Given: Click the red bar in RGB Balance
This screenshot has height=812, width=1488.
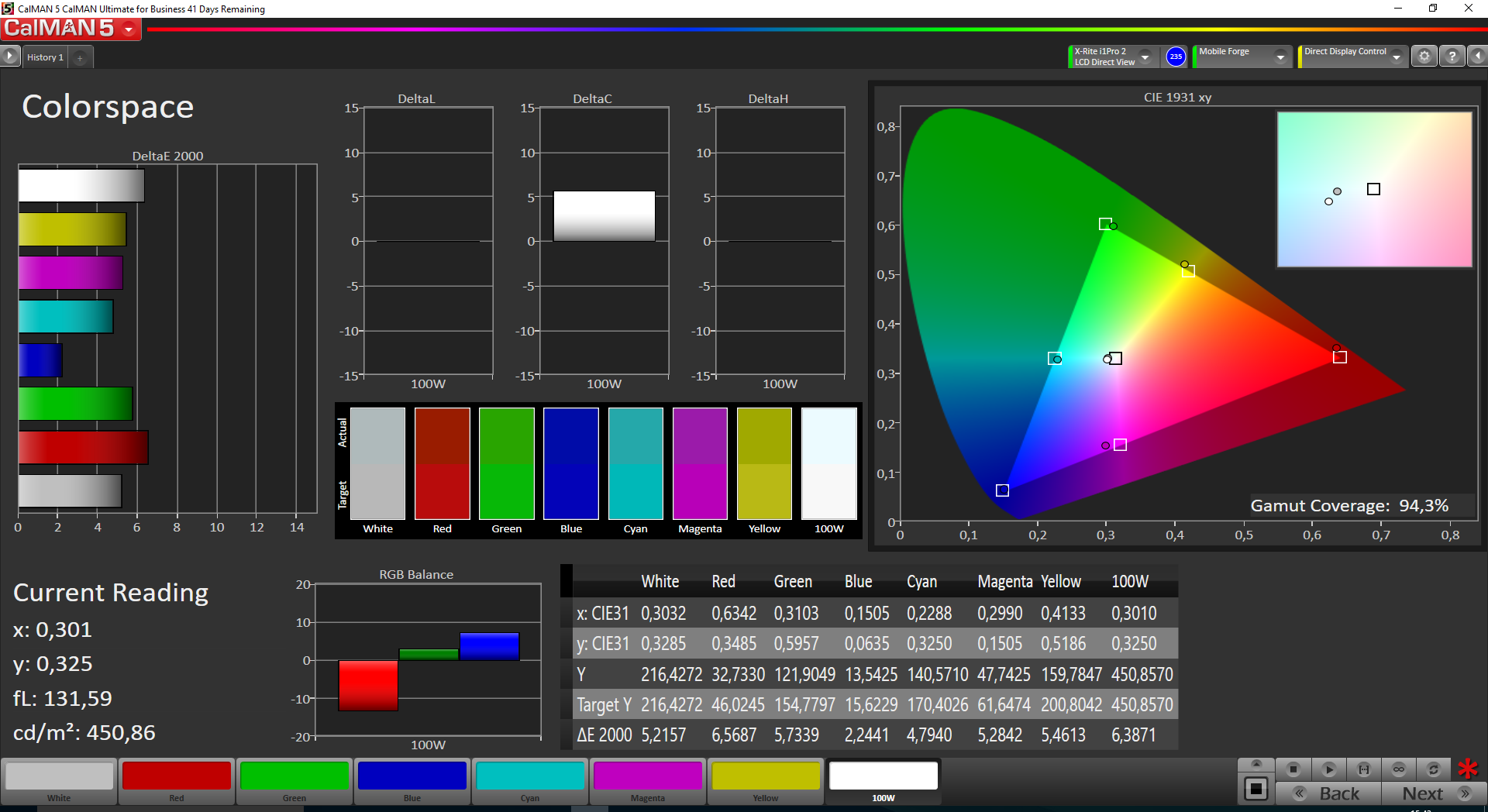Looking at the screenshot, I should (x=368, y=685).
